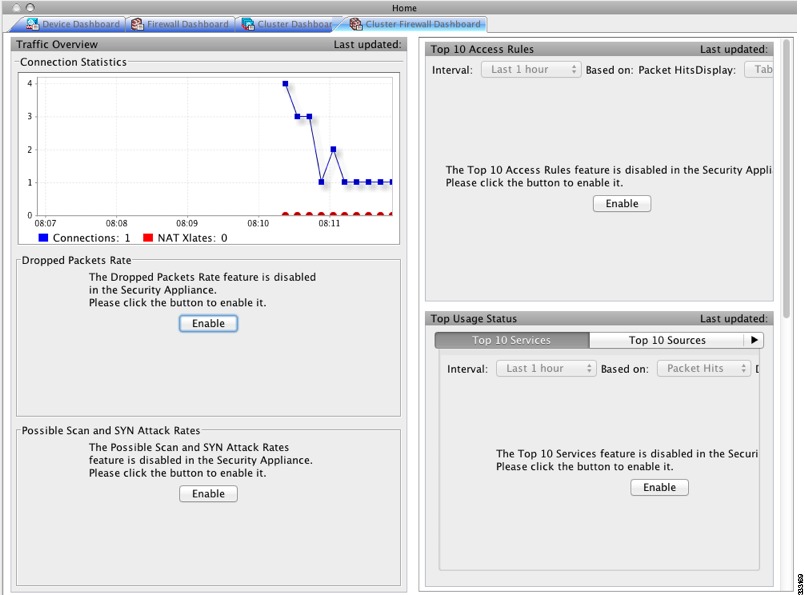Image resolution: width=805 pixels, height=595 pixels.
Task: Enable the Dropped Packets Rate feature
Action: tap(208, 323)
